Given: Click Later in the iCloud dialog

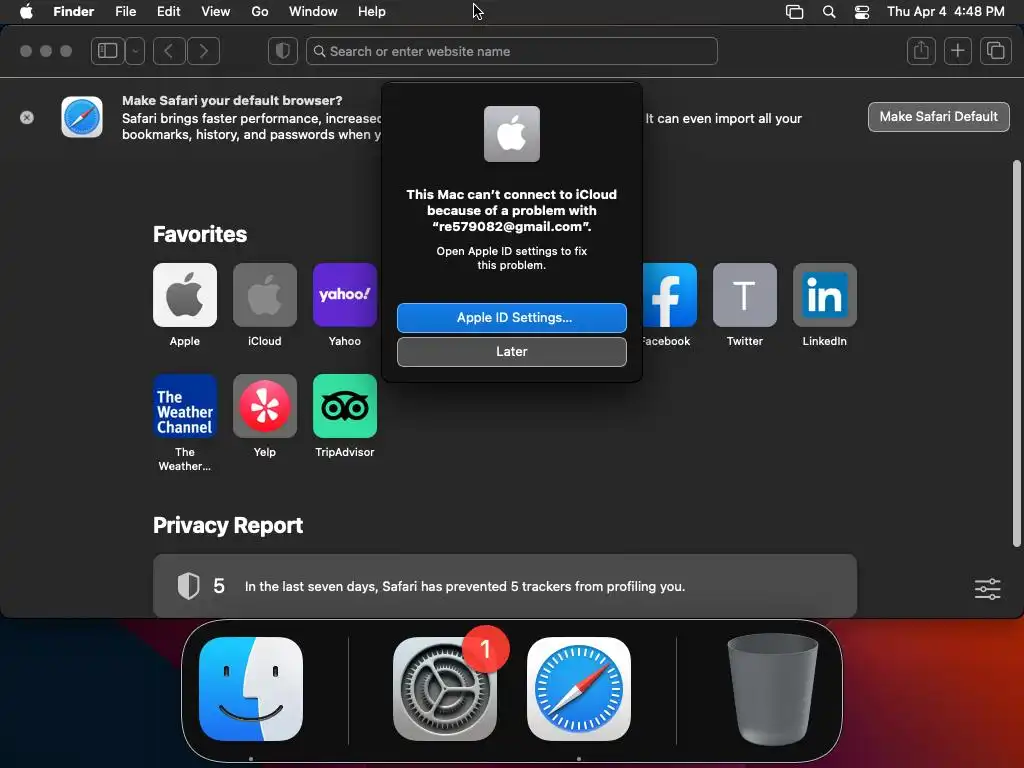Looking at the screenshot, I should tap(512, 351).
